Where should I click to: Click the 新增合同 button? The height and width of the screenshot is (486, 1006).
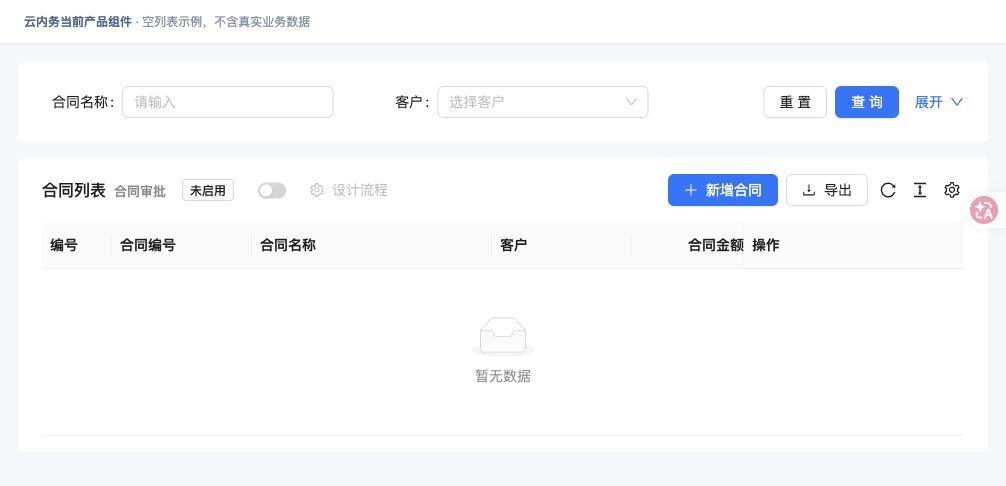[x=723, y=190]
